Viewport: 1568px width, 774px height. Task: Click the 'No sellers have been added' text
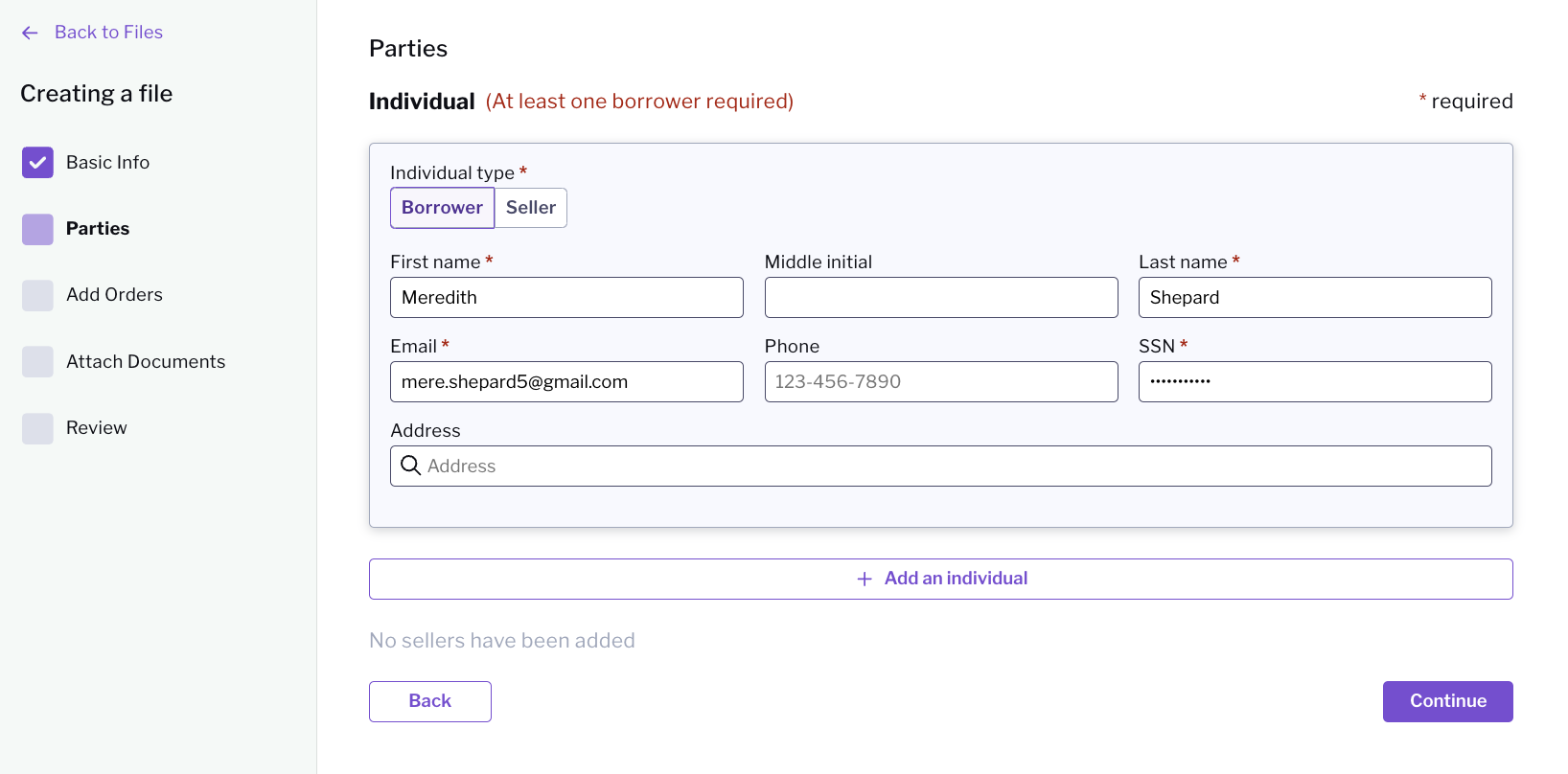(502, 641)
